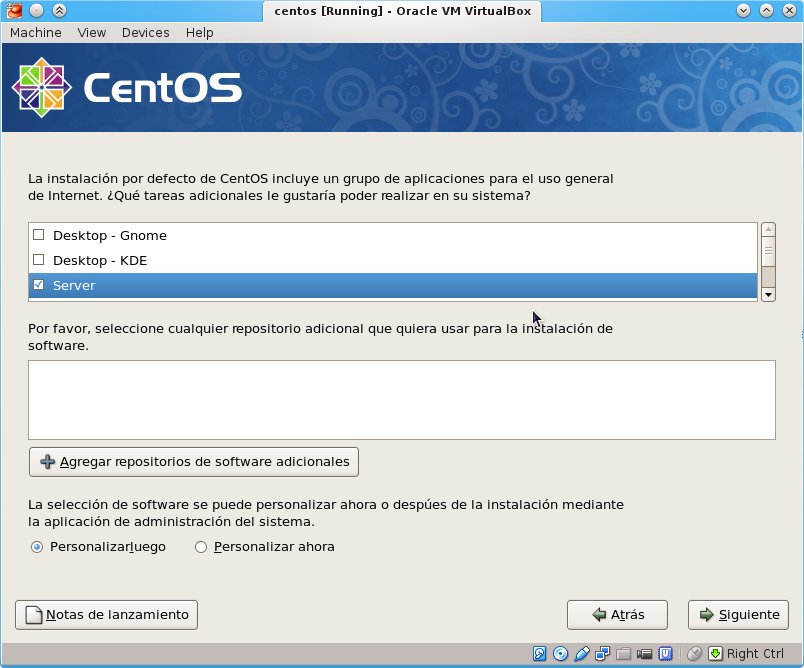Click the hard disk activity icon in status bar
The width and height of the screenshot is (804, 668).
[539, 654]
